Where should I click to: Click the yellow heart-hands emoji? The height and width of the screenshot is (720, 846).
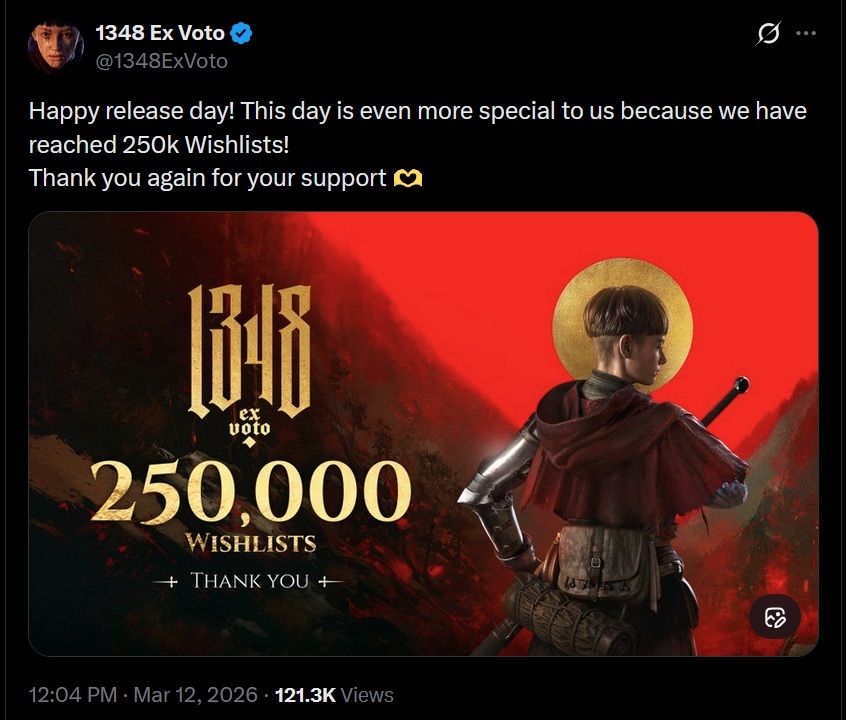(408, 179)
